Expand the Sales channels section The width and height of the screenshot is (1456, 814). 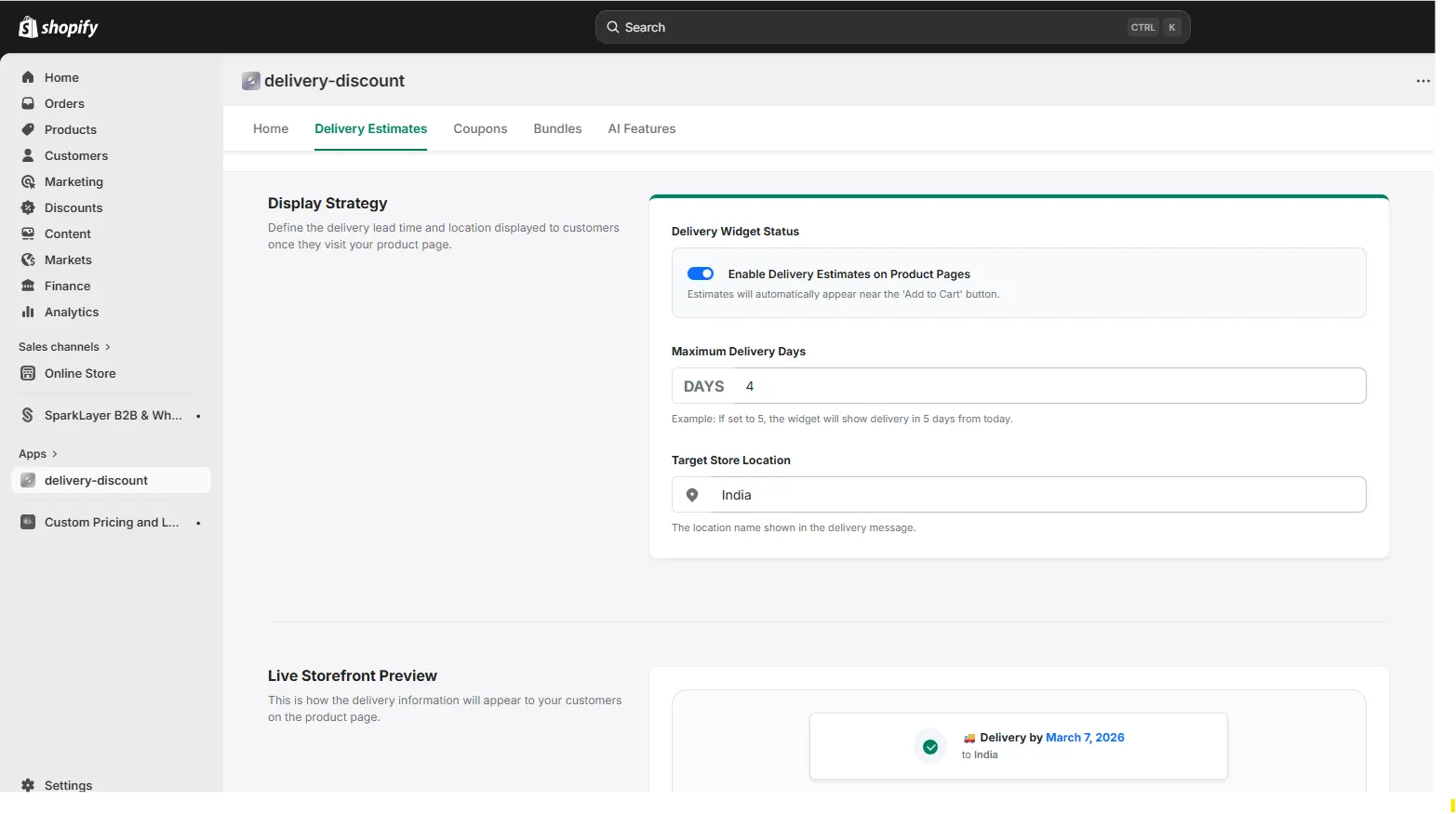(x=108, y=347)
